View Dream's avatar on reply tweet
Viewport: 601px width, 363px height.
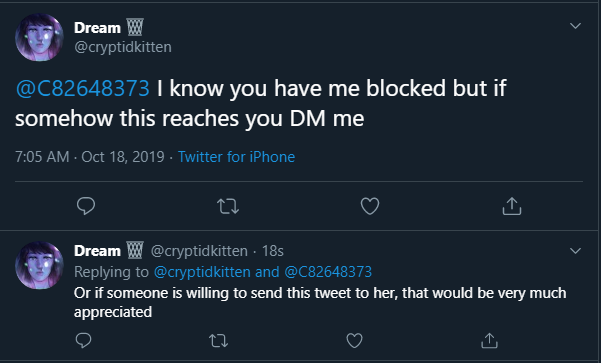tap(39, 265)
